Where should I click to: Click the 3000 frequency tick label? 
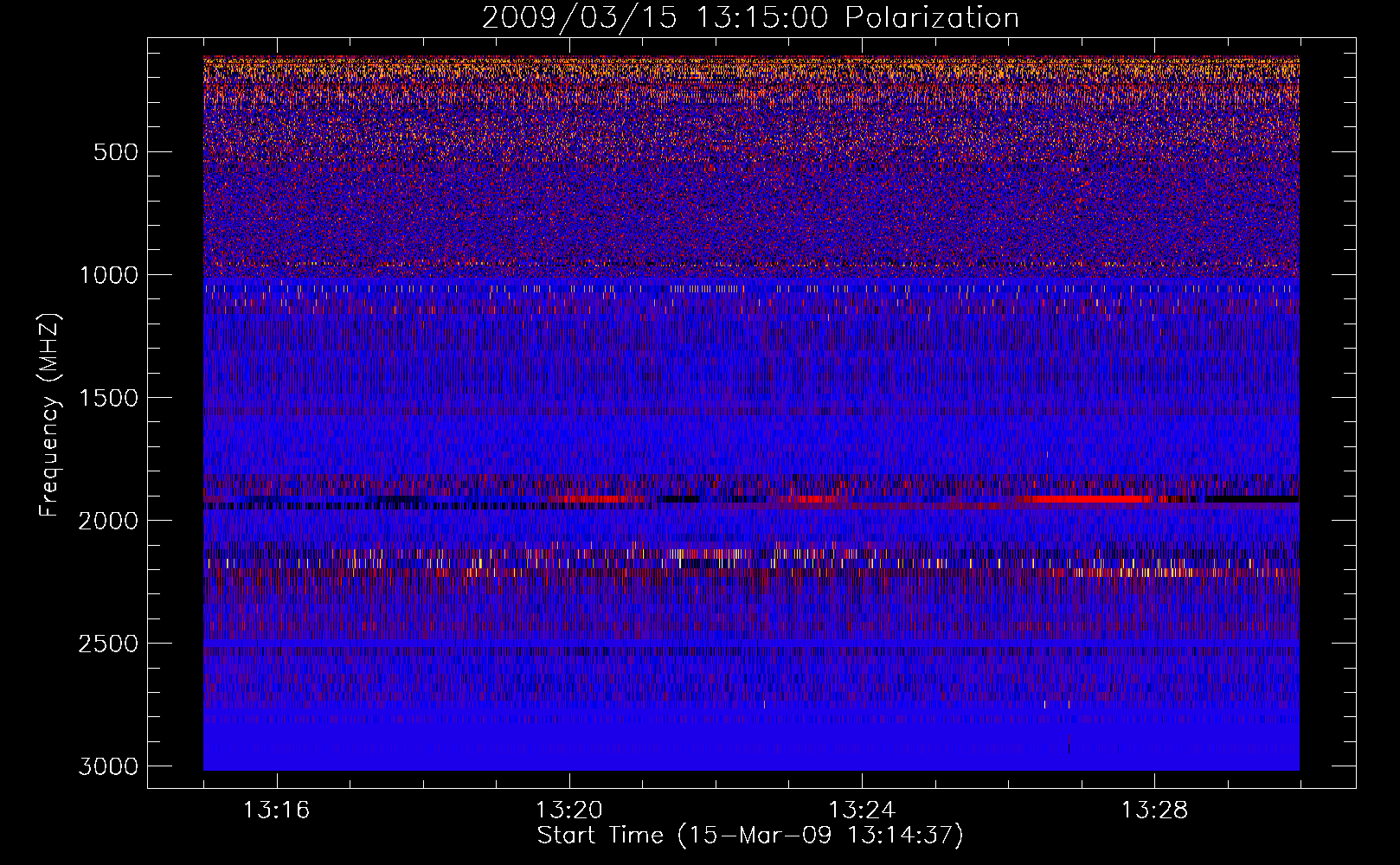point(108,766)
